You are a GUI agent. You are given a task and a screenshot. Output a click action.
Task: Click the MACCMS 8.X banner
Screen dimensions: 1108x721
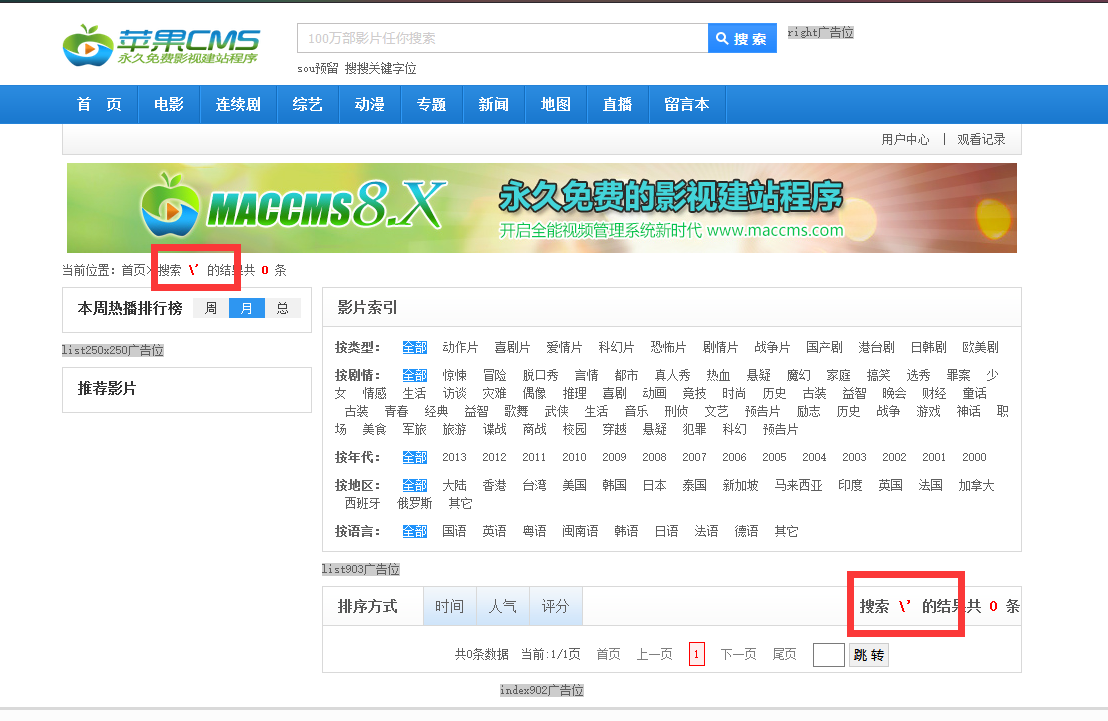pyautogui.click(x=542, y=208)
